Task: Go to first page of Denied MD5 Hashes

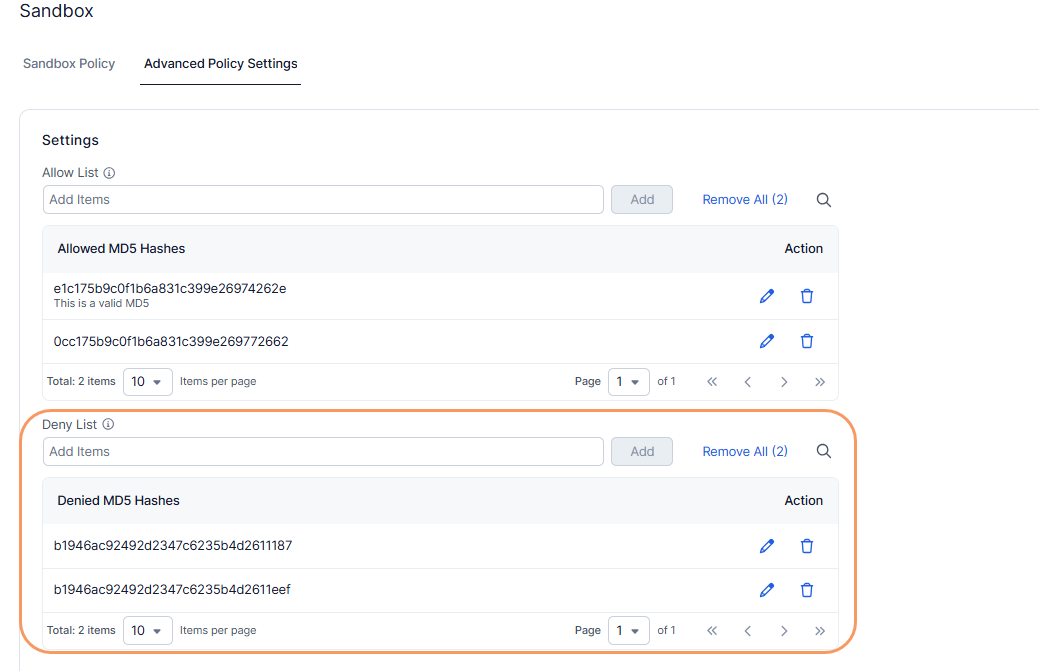Action: (712, 631)
